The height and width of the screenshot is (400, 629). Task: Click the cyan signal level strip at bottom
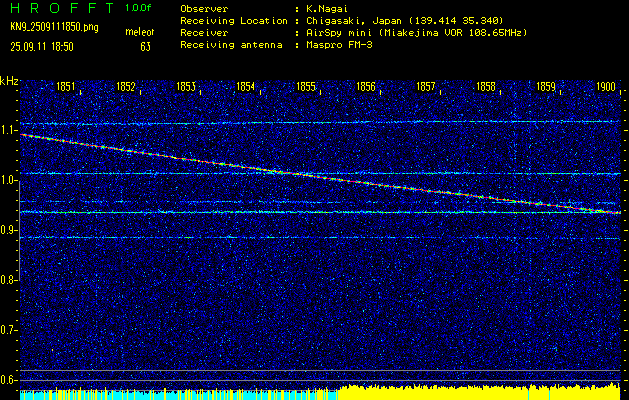point(179,395)
